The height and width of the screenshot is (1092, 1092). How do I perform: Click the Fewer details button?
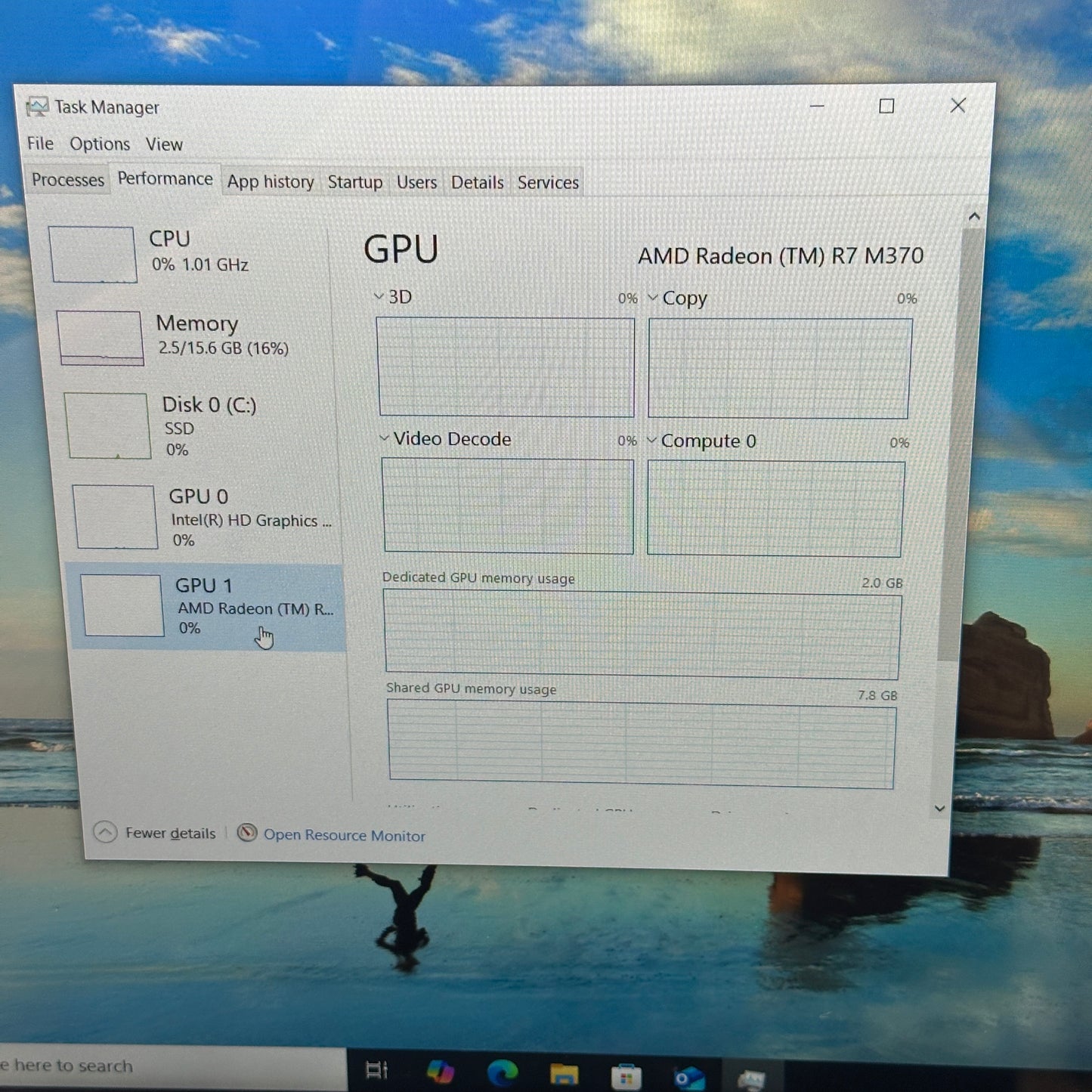tap(155, 833)
